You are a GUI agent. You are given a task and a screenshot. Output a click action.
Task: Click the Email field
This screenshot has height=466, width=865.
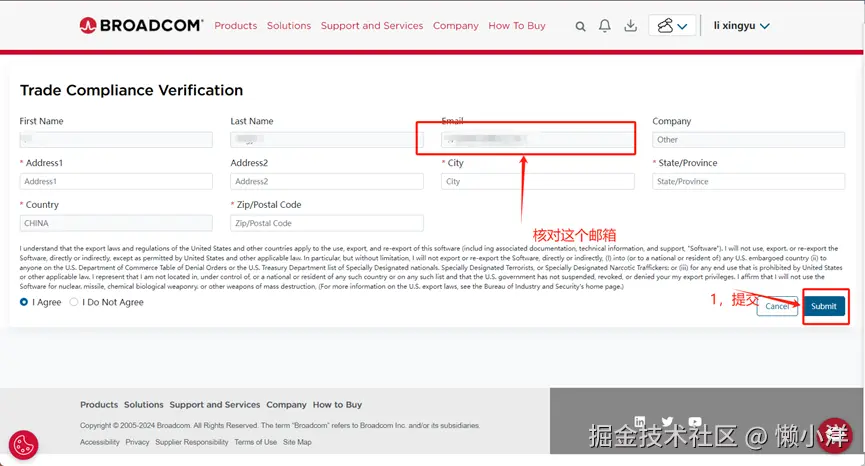click(538, 140)
